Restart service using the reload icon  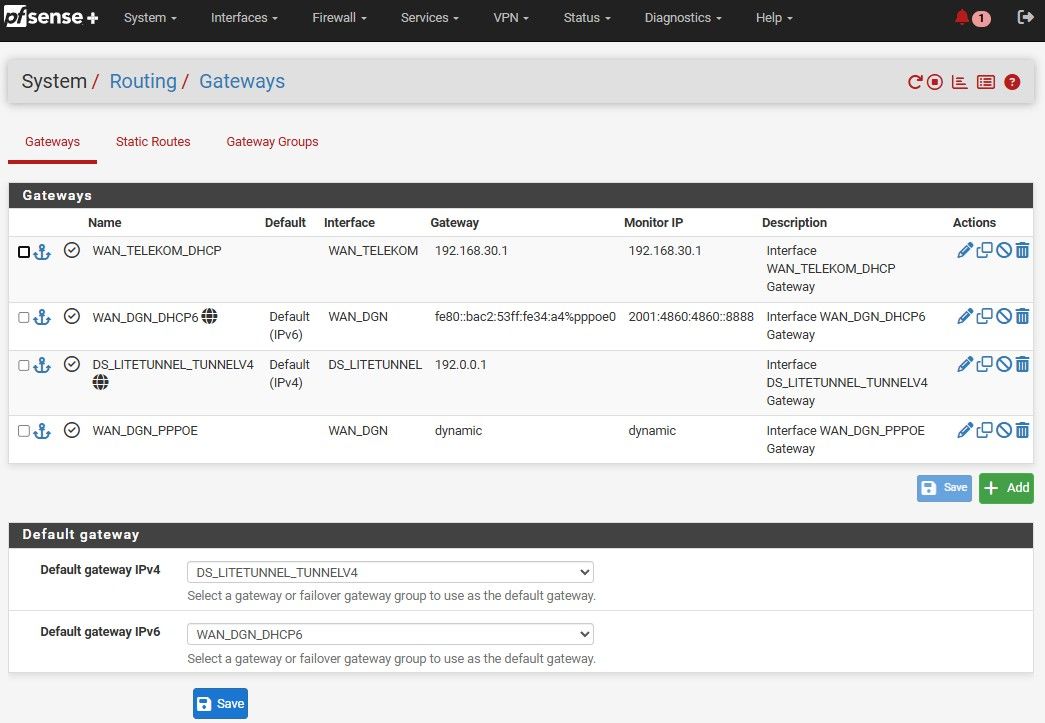(914, 82)
